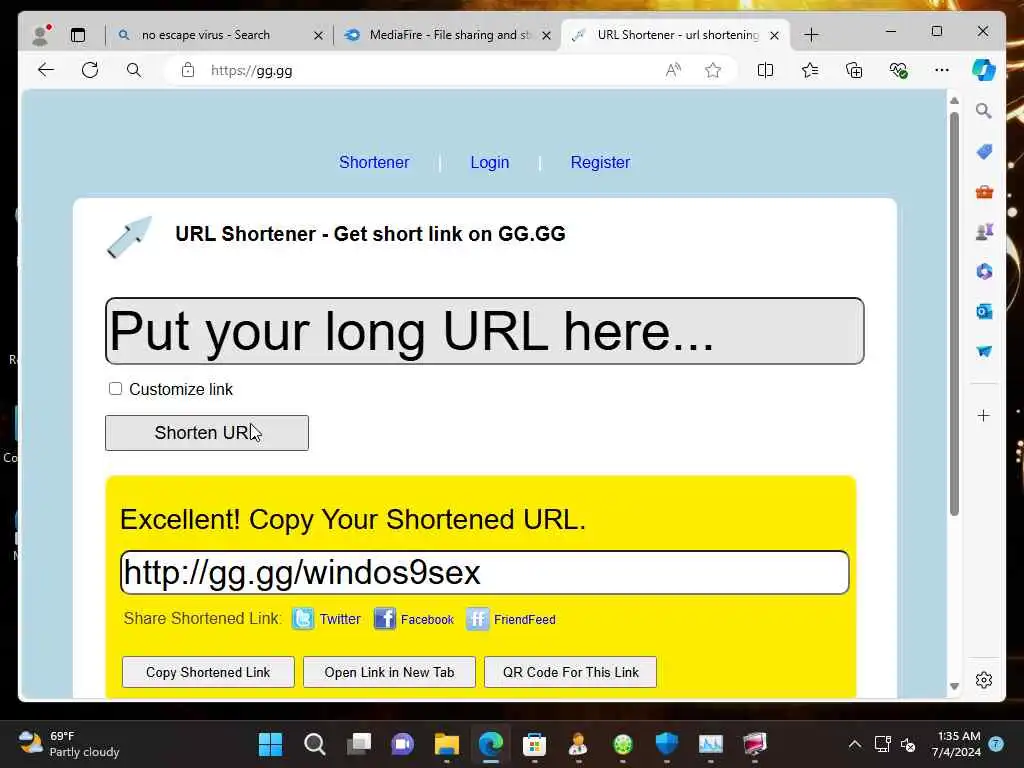
Task: Close the MediaFire tab
Action: tap(547, 35)
